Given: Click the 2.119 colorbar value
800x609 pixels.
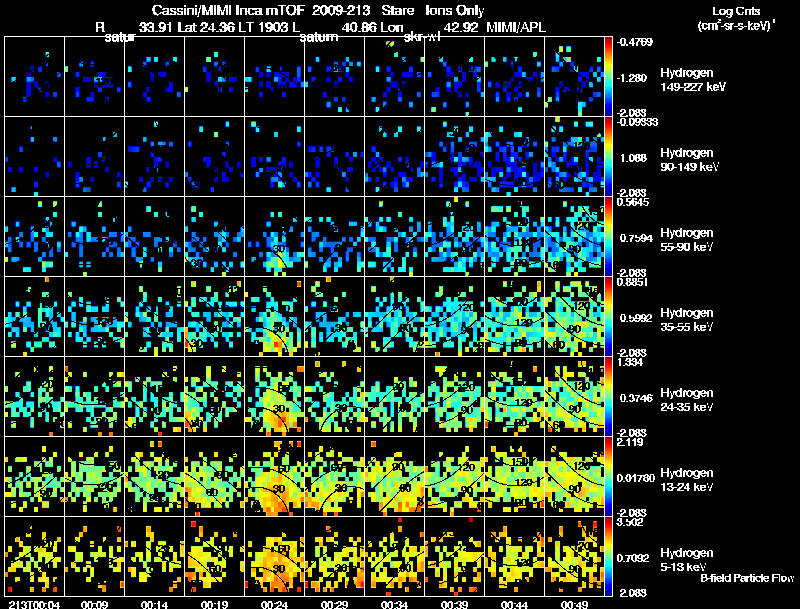Looking at the screenshot, I should pos(630,442).
